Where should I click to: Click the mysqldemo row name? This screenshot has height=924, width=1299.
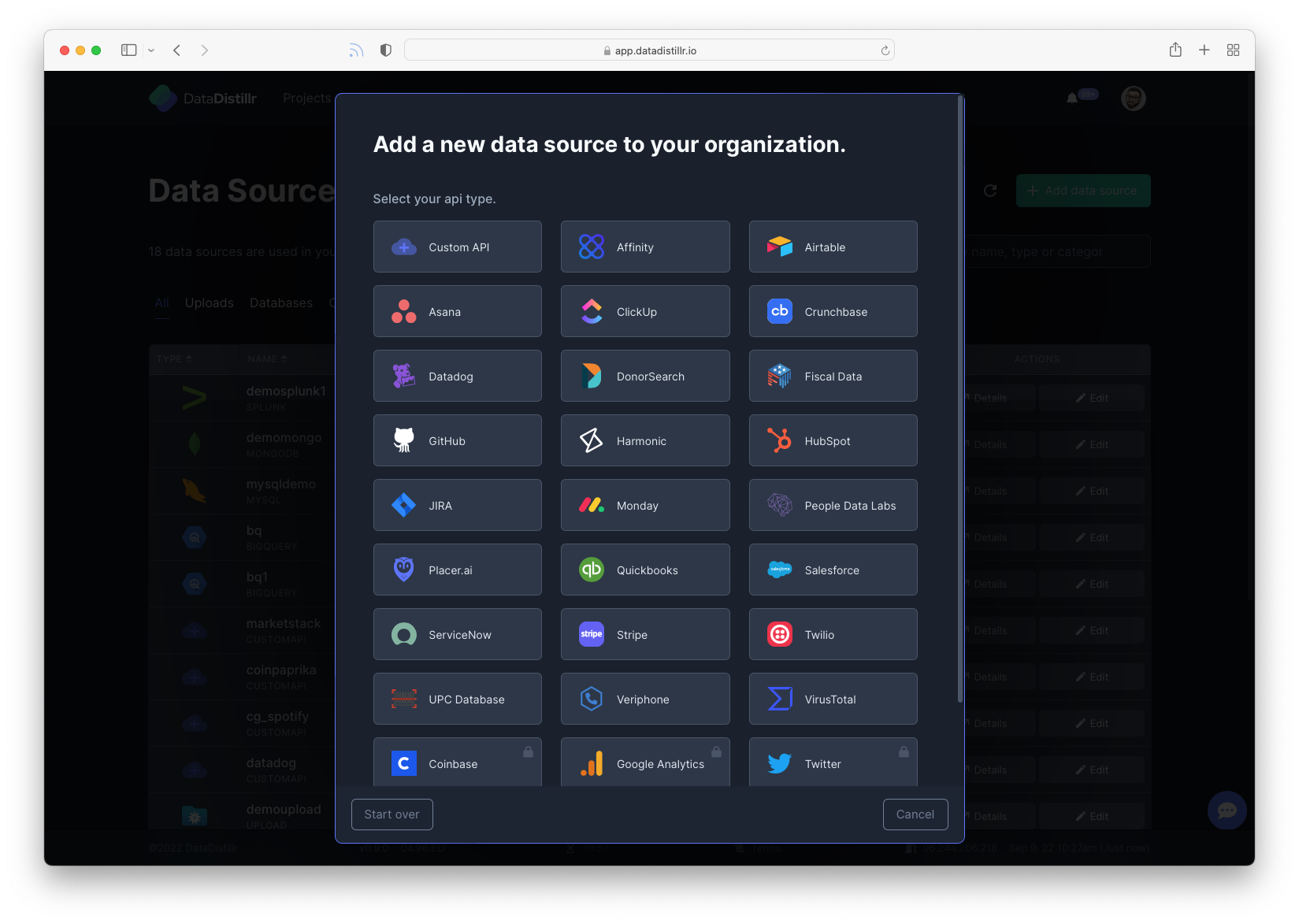click(x=281, y=484)
